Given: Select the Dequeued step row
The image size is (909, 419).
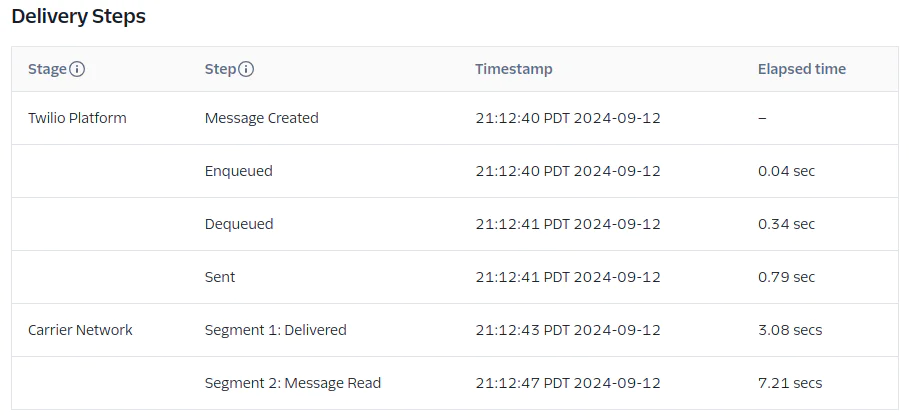Looking at the screenshot, I should coord(239,224).
